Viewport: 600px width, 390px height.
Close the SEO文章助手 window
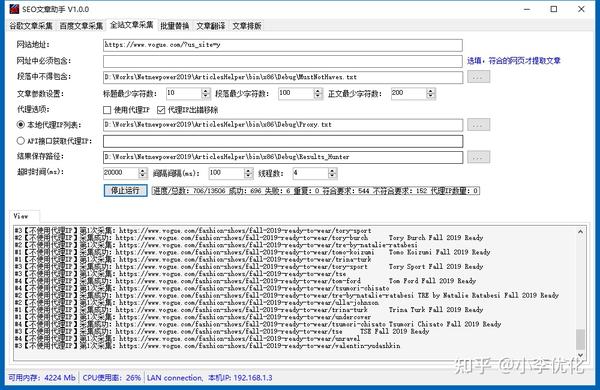tap(581, 9)
